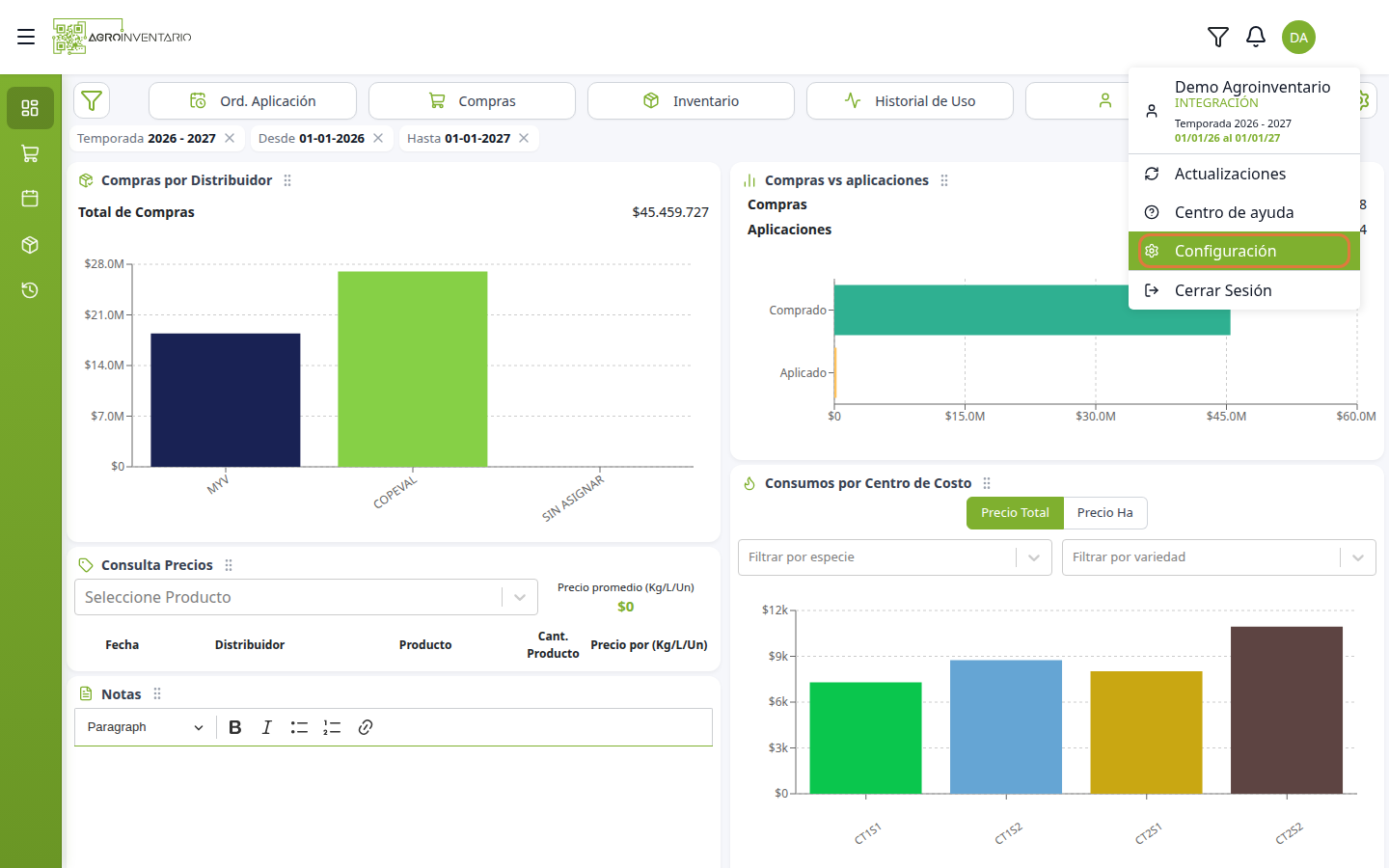Open the inventory box sidebar icon
Image resolution: width=1389 pixels, height=868 pixels.
pyautogui.click(x=30, y=245)
